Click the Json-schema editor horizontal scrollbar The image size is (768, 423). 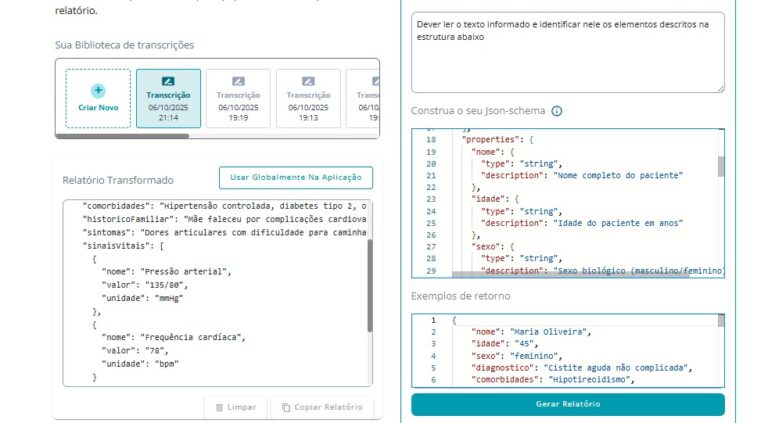coord(580,273)
